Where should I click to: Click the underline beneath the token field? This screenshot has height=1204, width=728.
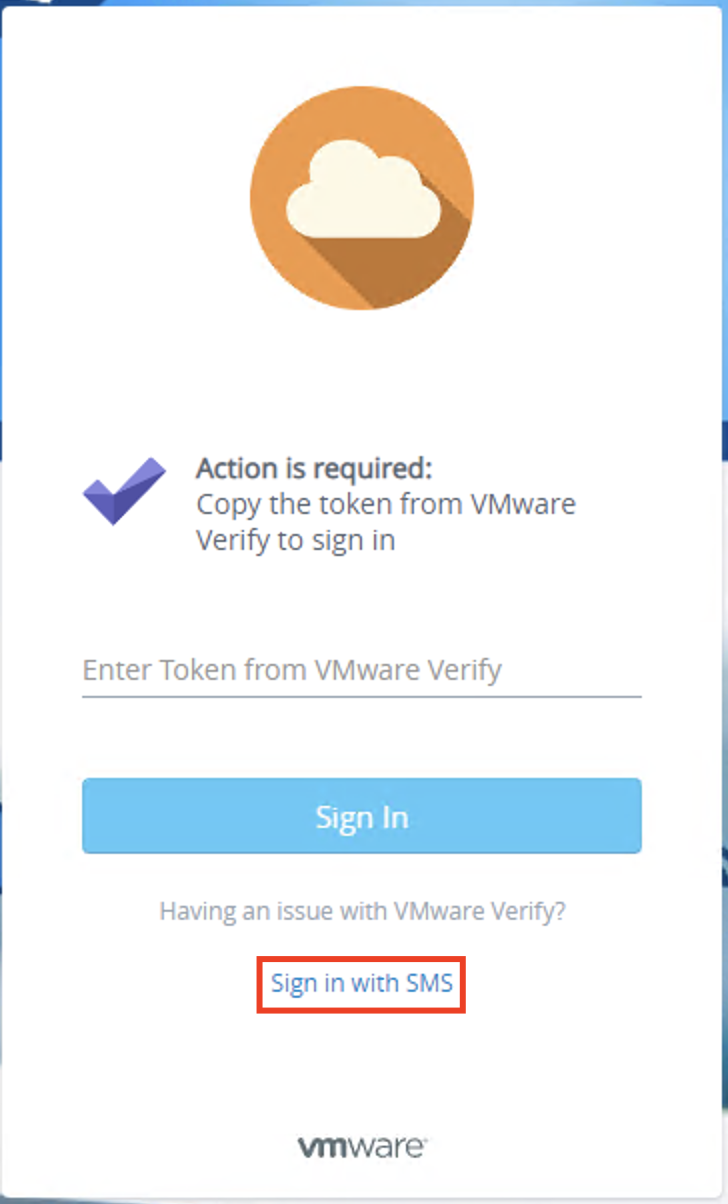tap(361, 695)
